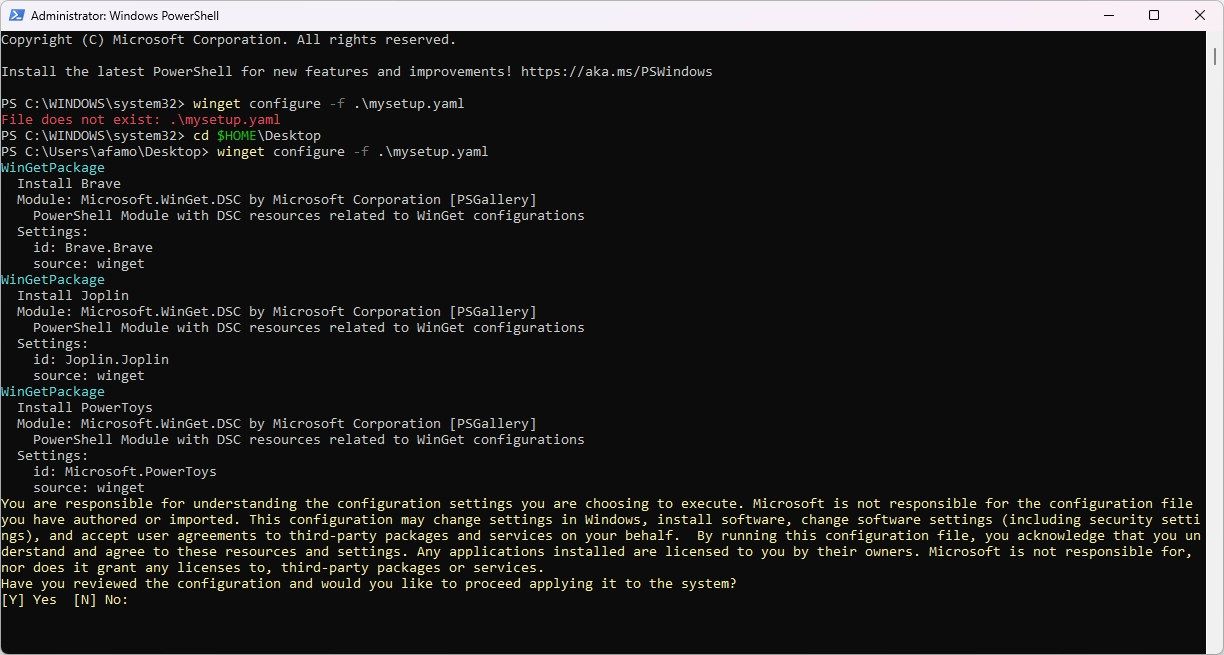This screenshot has height=655, width=1224.
Task: Click the 'Install Joplin' line
Action: pos(73,296)
